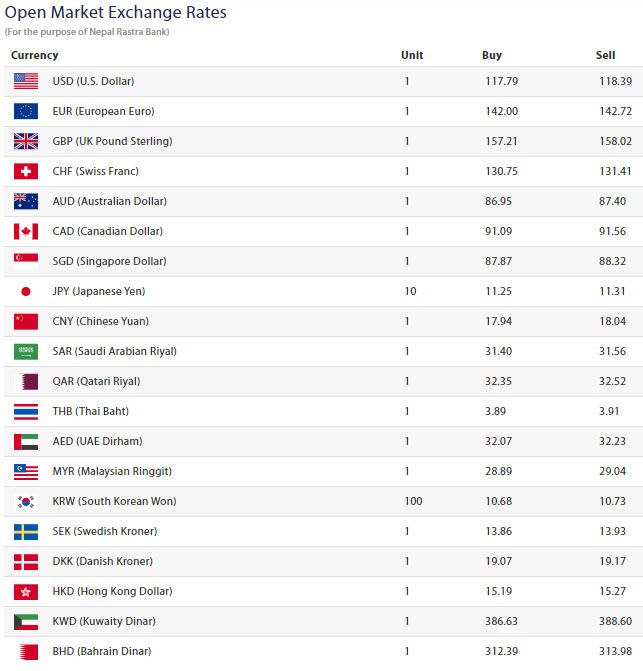
Task: Click KWD sell rate 388.60
Action: [615, 621]
